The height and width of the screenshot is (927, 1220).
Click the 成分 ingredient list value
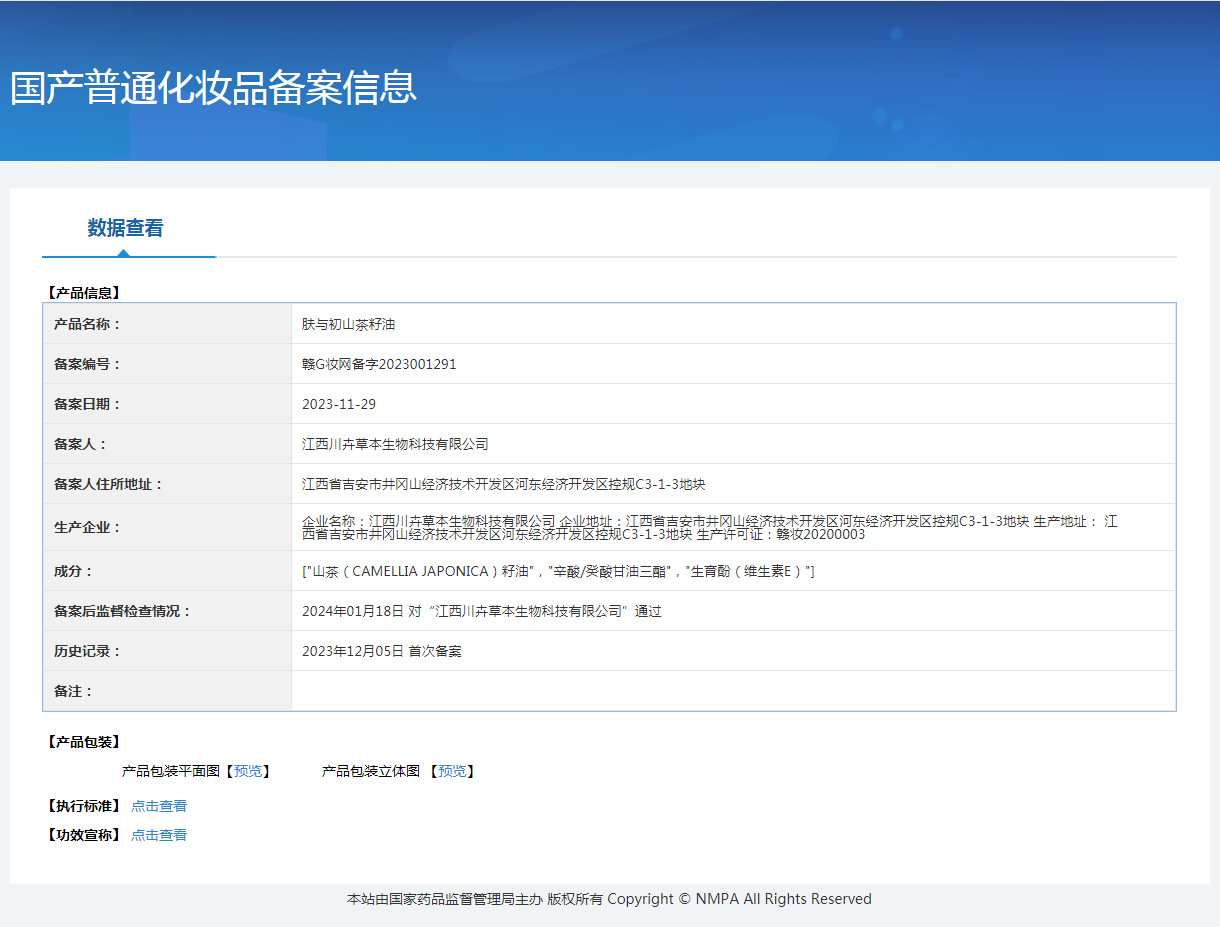tap(558, 571)
